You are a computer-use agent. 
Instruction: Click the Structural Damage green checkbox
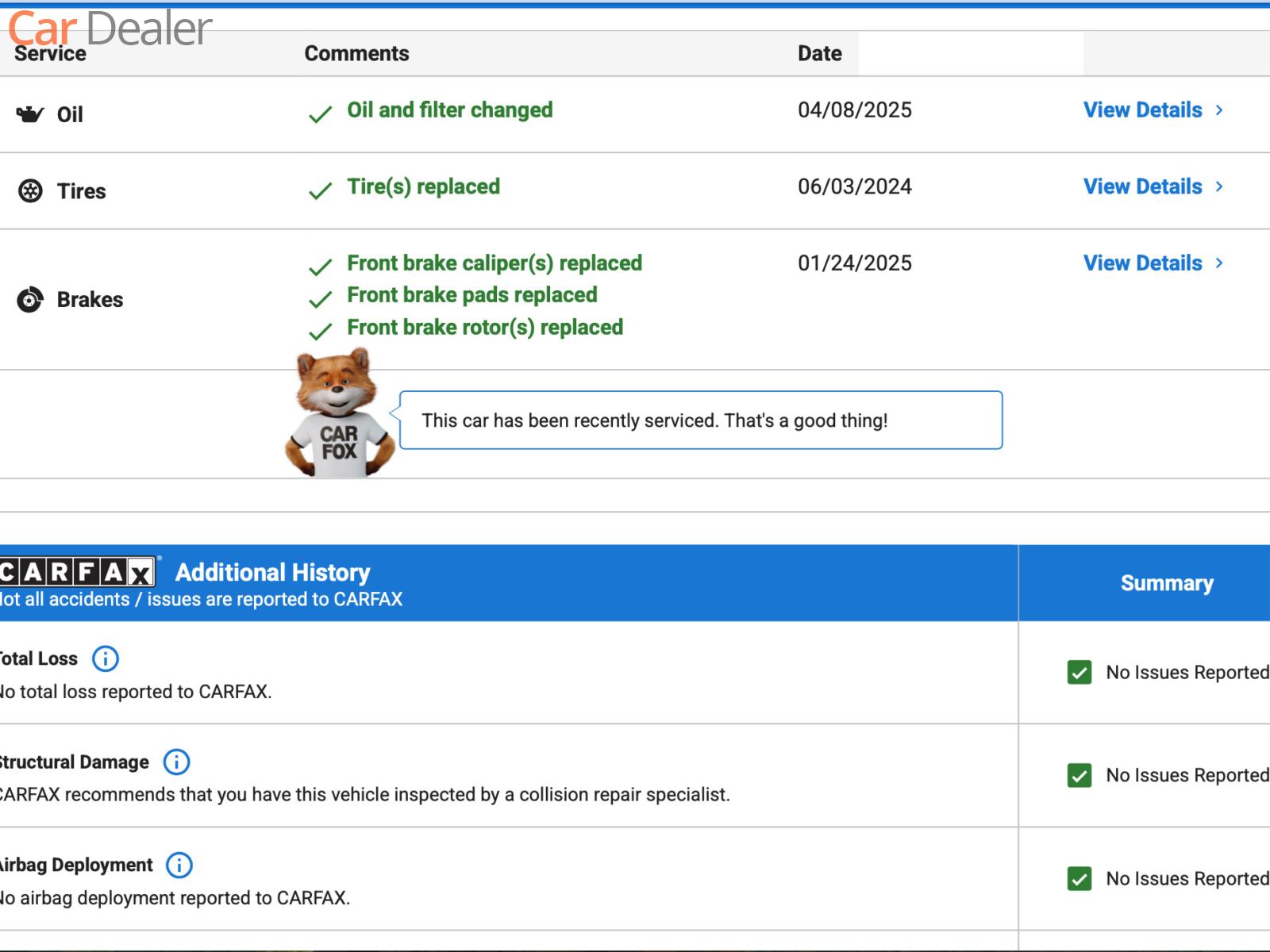click(x=1079, y=776)
